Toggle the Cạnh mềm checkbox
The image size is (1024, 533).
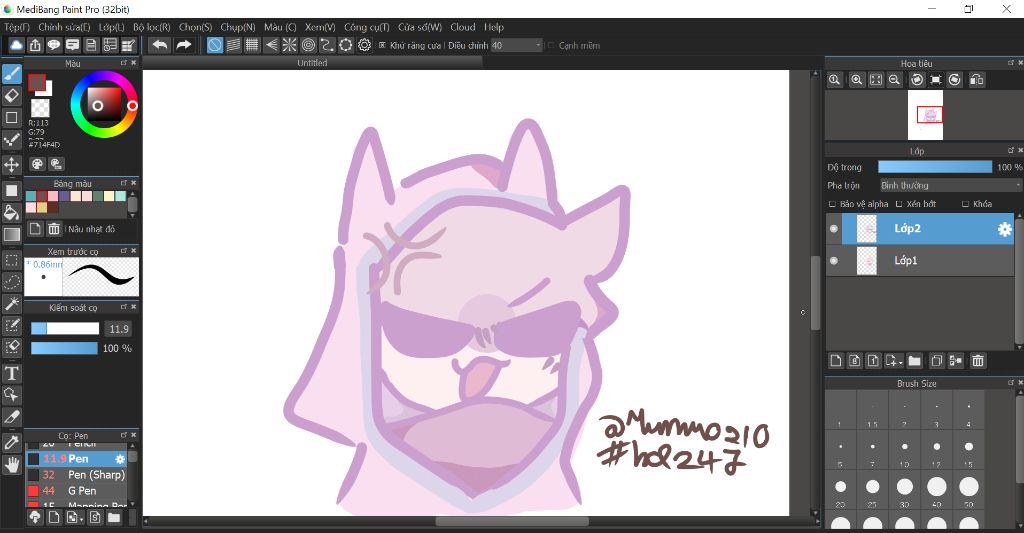tap(551, 45)
